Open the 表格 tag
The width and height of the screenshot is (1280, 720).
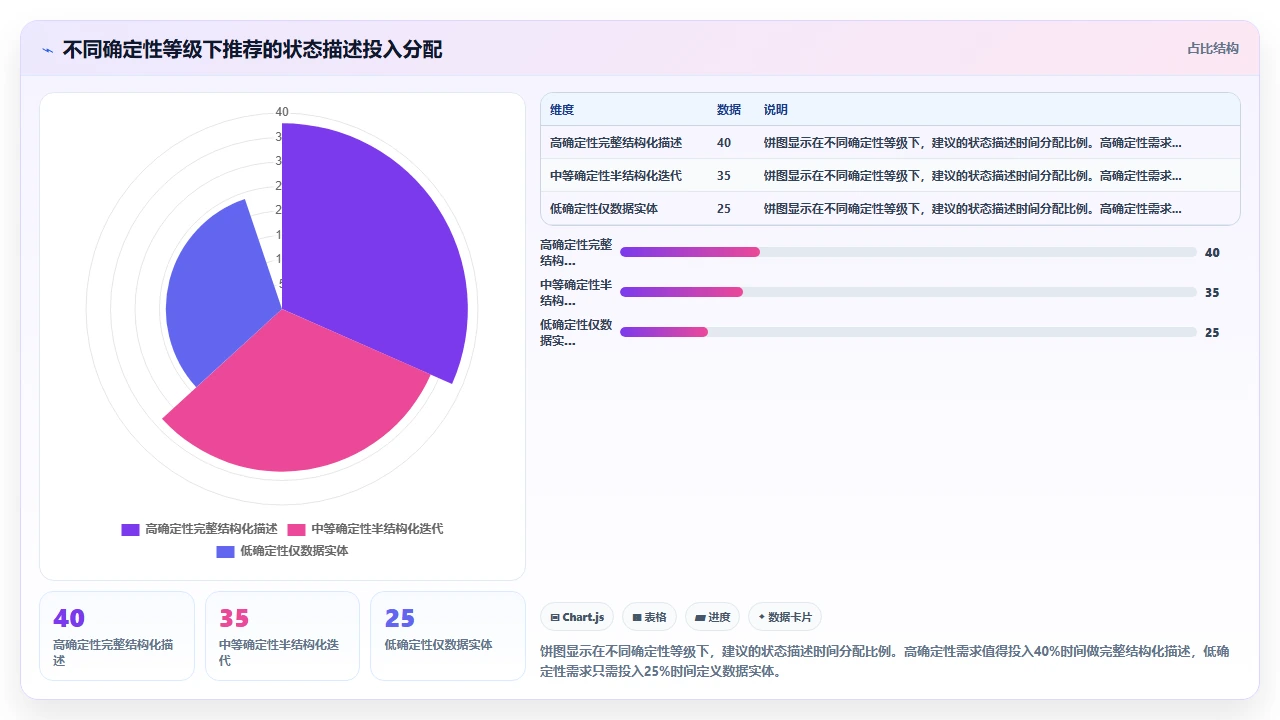tap(650, 617)
